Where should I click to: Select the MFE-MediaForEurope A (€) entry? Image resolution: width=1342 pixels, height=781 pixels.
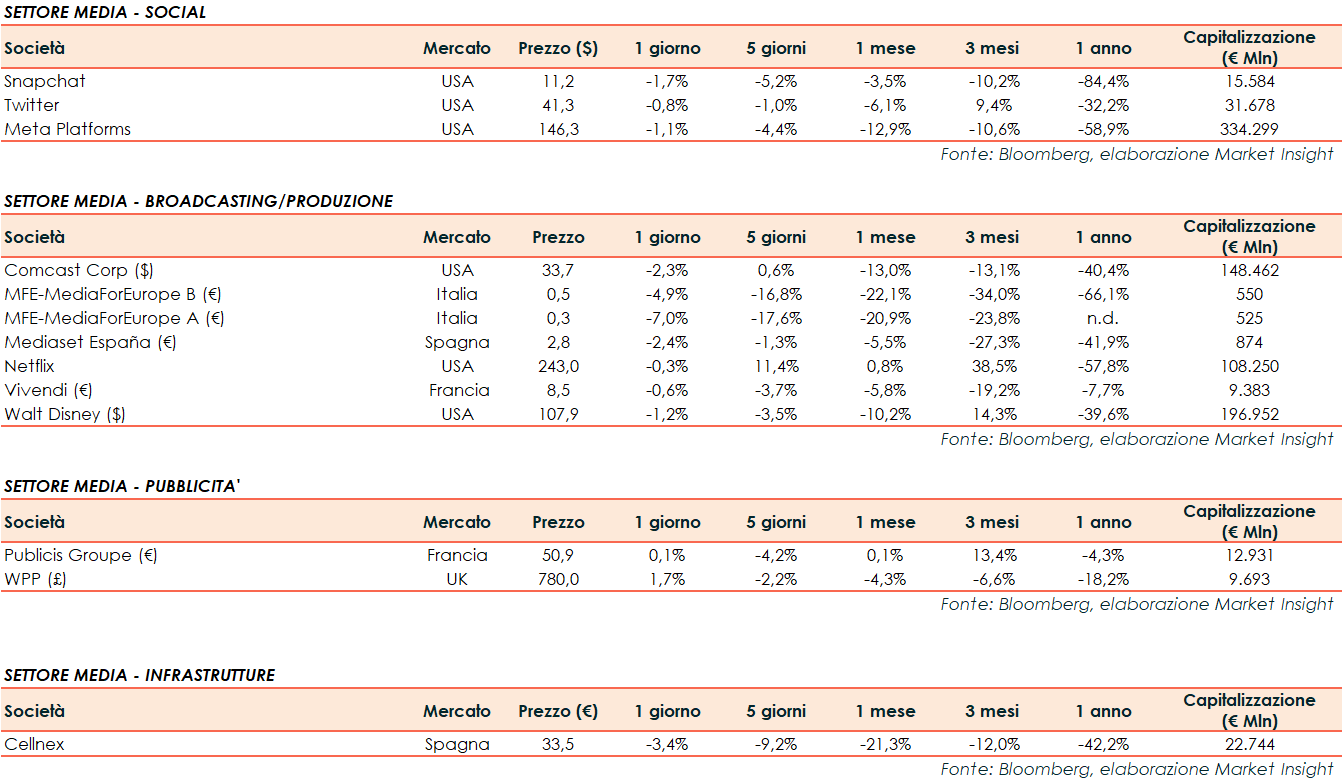click(115, 318)
